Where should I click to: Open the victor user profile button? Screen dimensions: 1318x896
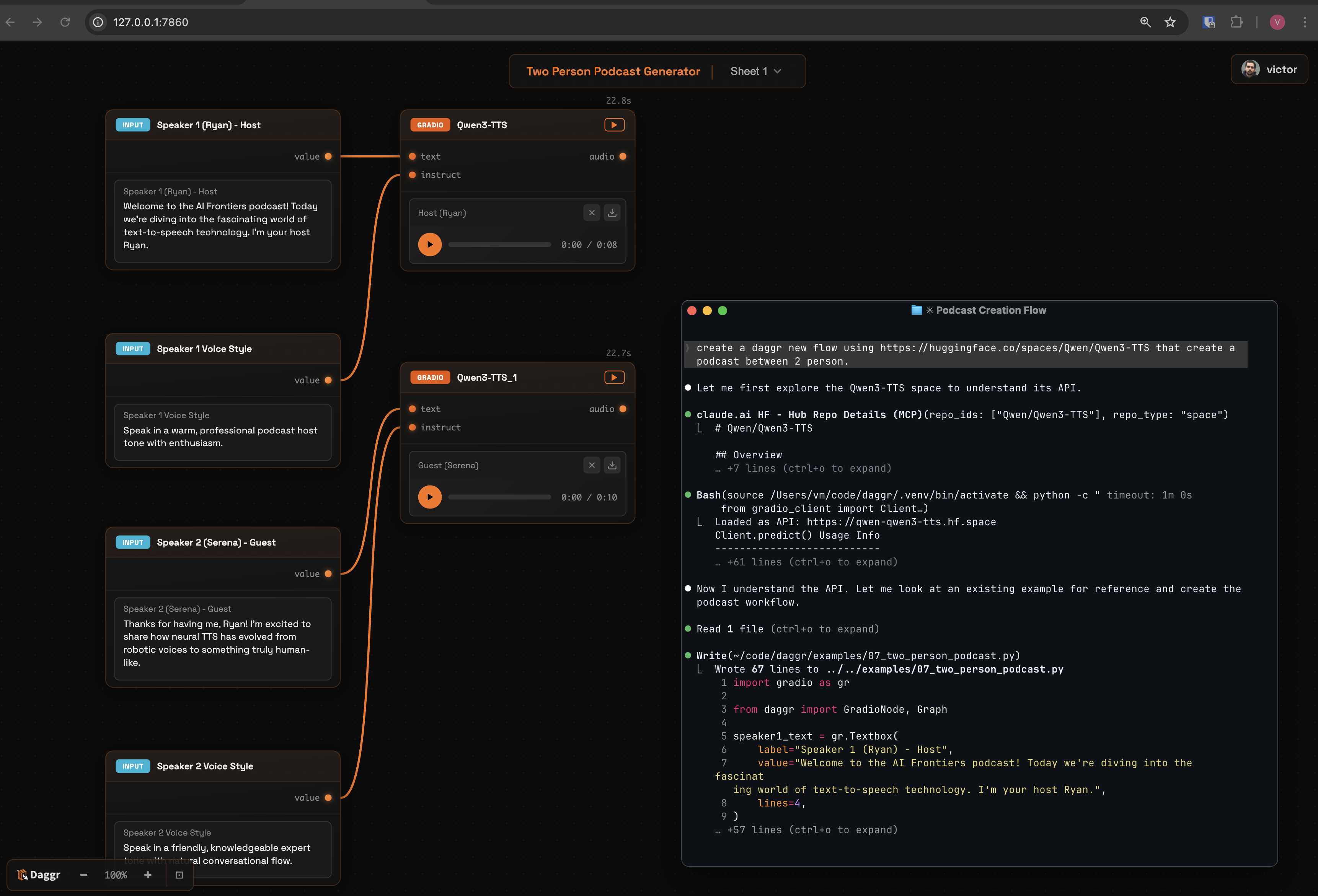[1269, 69]
